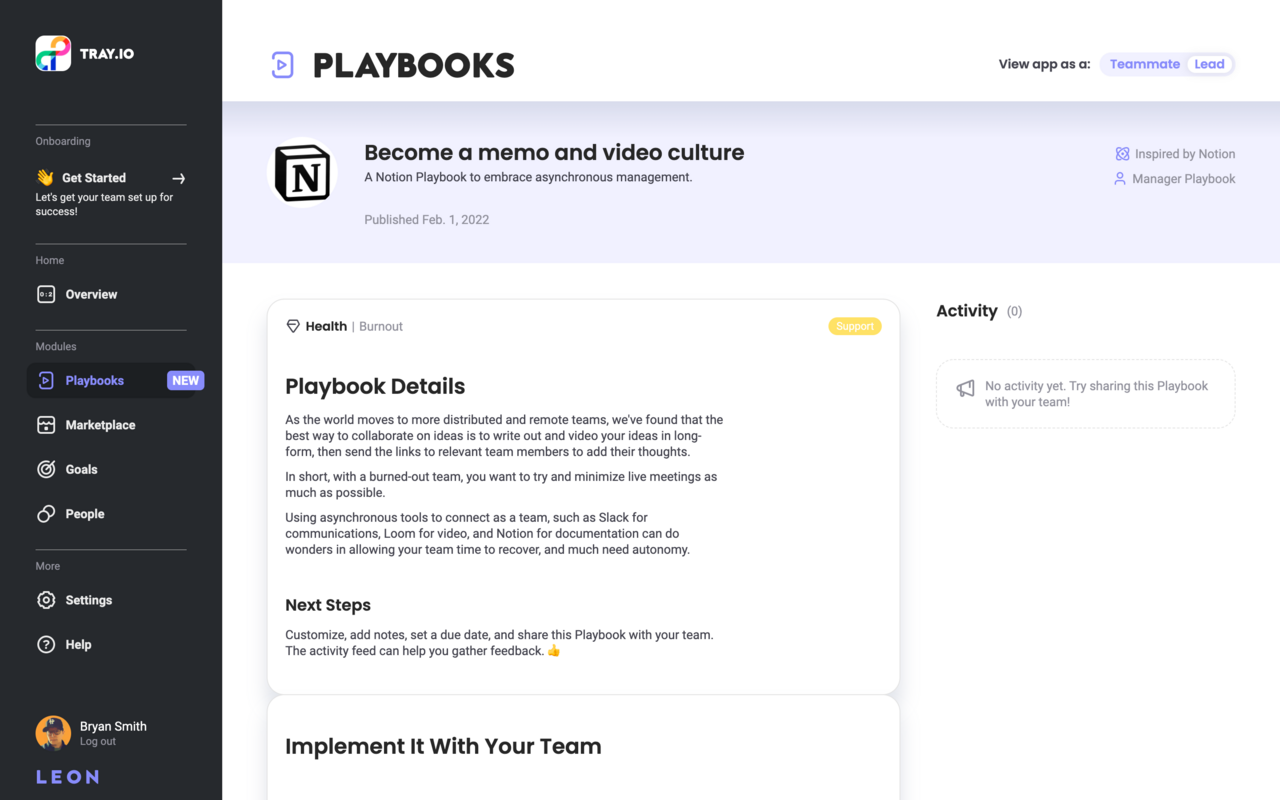Screen dimensions: 1280x800
Task: Click the TRAY.IO logo
Action: 84,52
